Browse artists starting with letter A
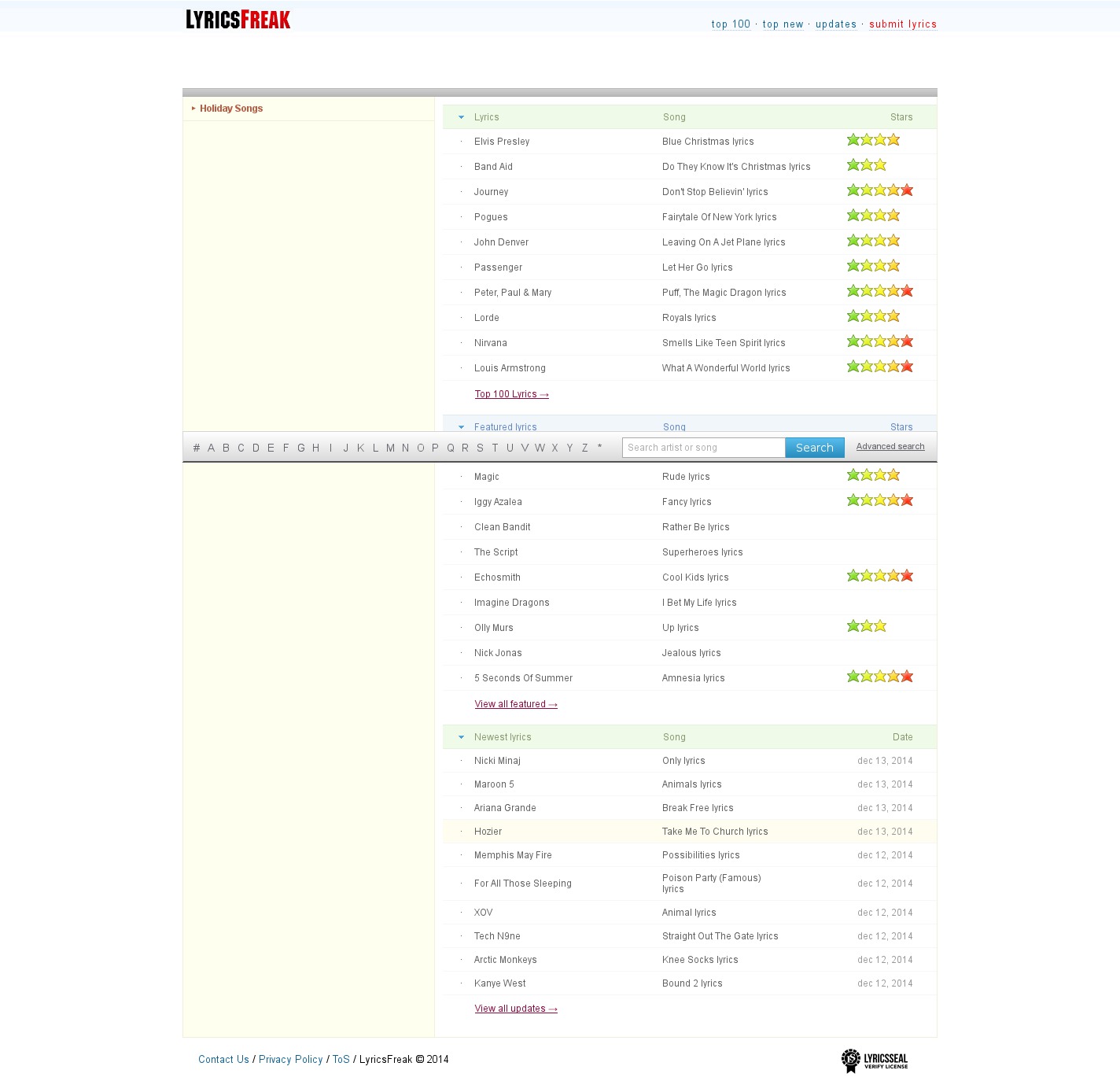 click(x=211, y=448)
